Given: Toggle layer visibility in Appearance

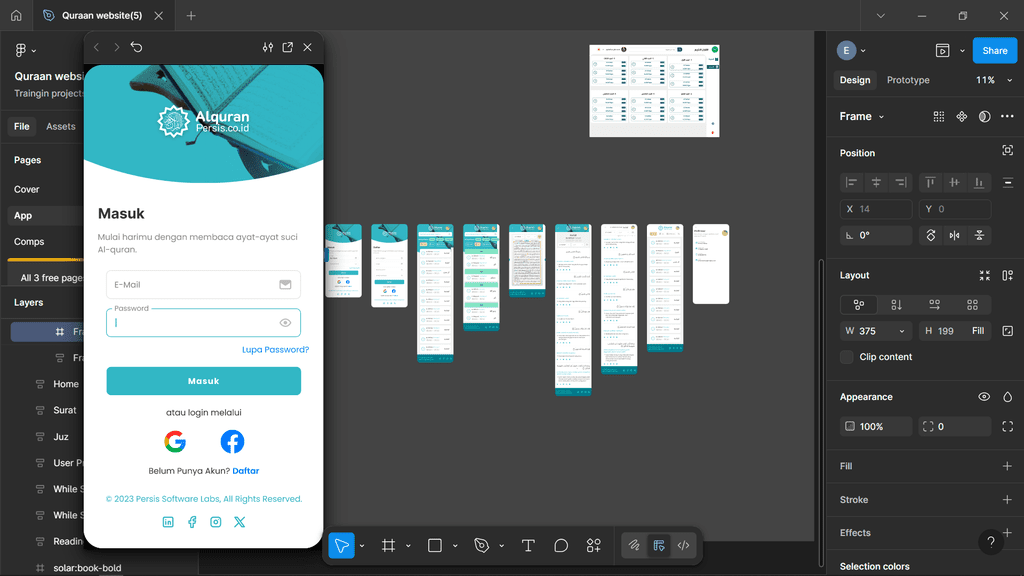Looking at the screenshot, I should 984,397.
